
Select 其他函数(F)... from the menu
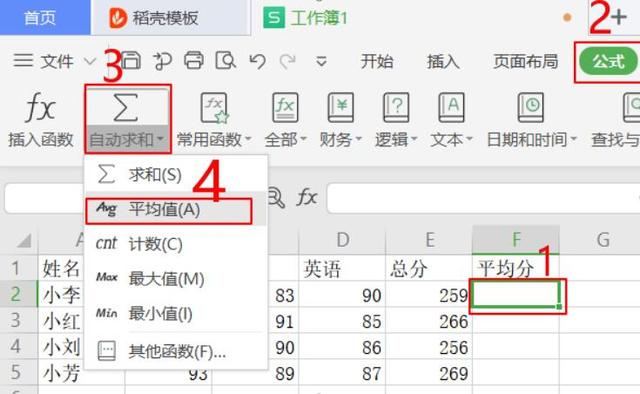point(176,351)
